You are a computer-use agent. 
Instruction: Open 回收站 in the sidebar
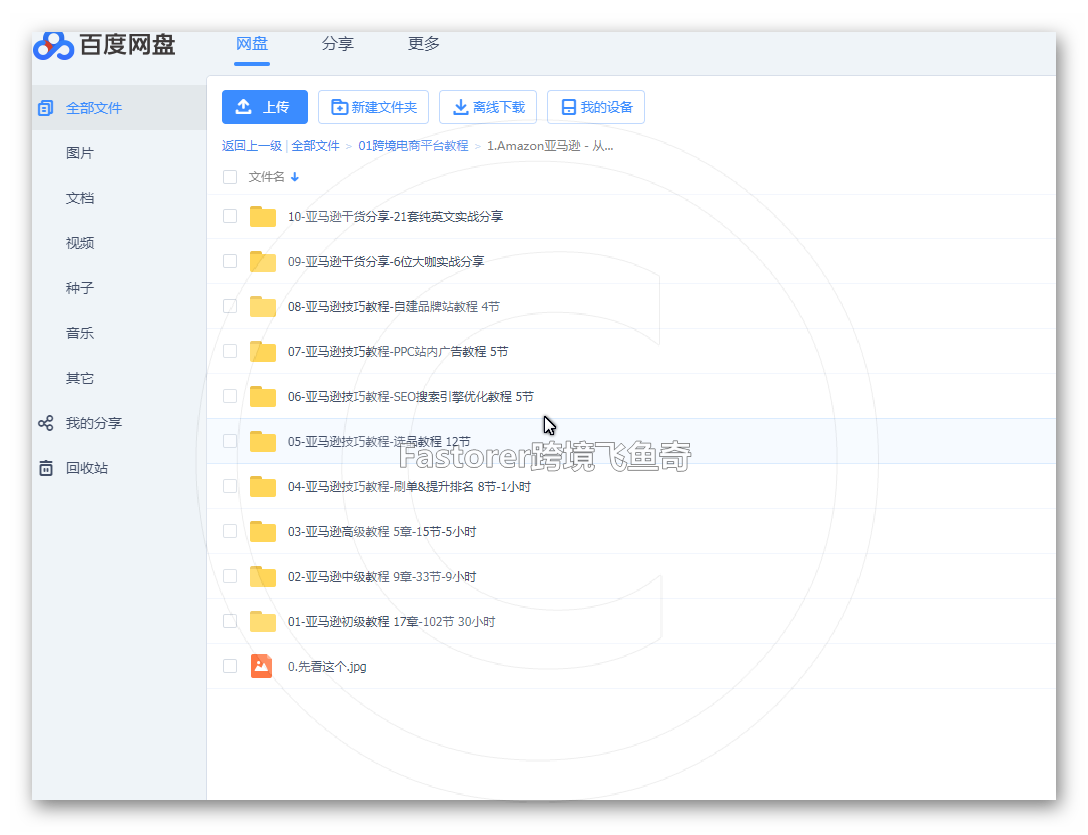[x=87, y=468]
